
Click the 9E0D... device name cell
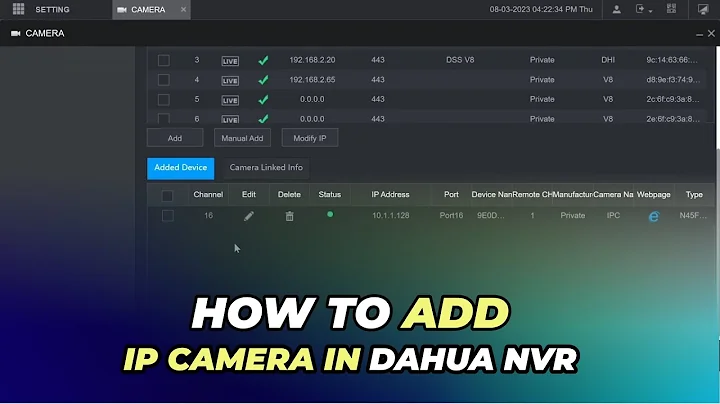(x=491, y=216)
